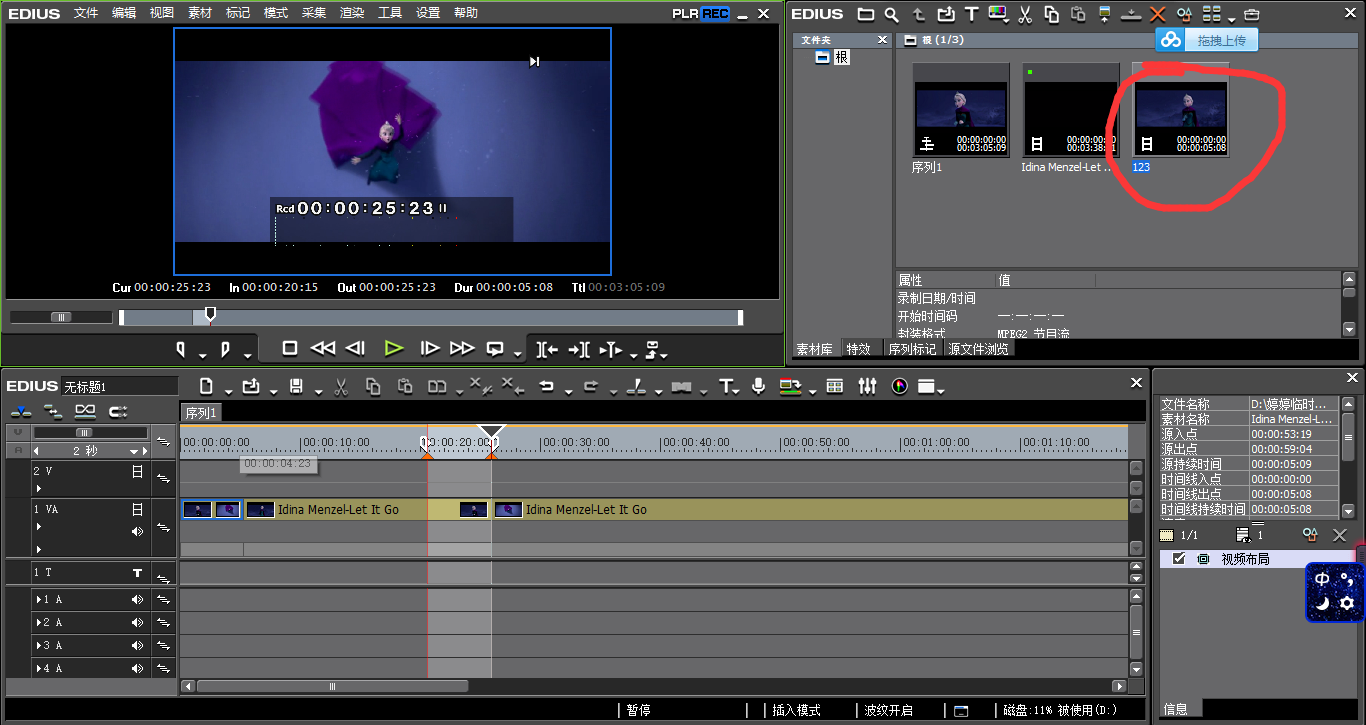Mute the 2 A audio track speaker
The width and height of the screenshot is (1366, 725).
click(x=138, y=623)
